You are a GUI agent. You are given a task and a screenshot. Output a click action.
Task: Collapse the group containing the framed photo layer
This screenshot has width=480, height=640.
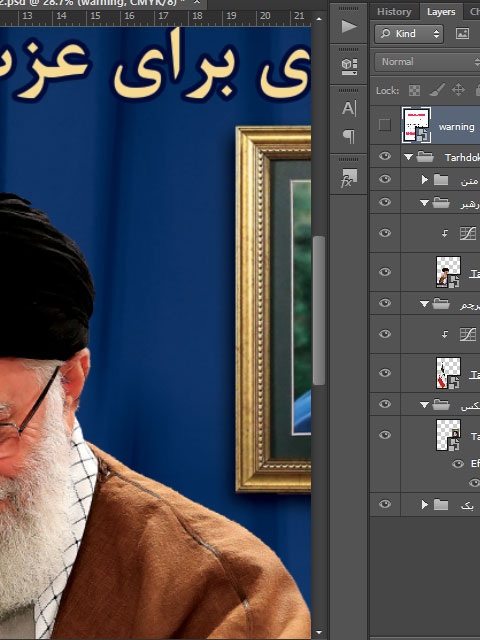(x=424, y=405)
